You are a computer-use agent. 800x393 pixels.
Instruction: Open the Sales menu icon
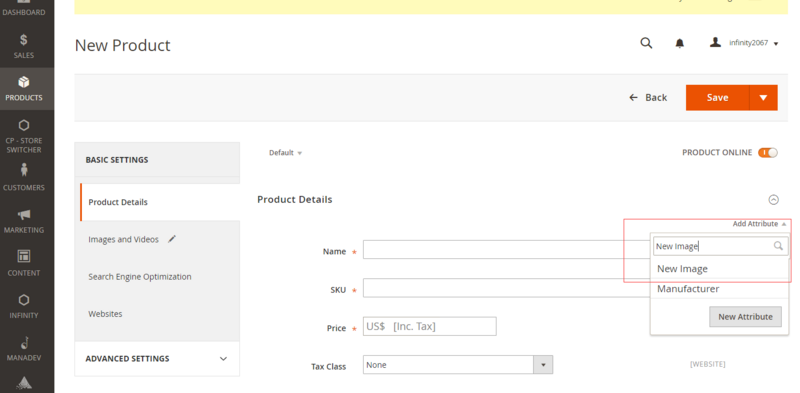tap(23, 40)
